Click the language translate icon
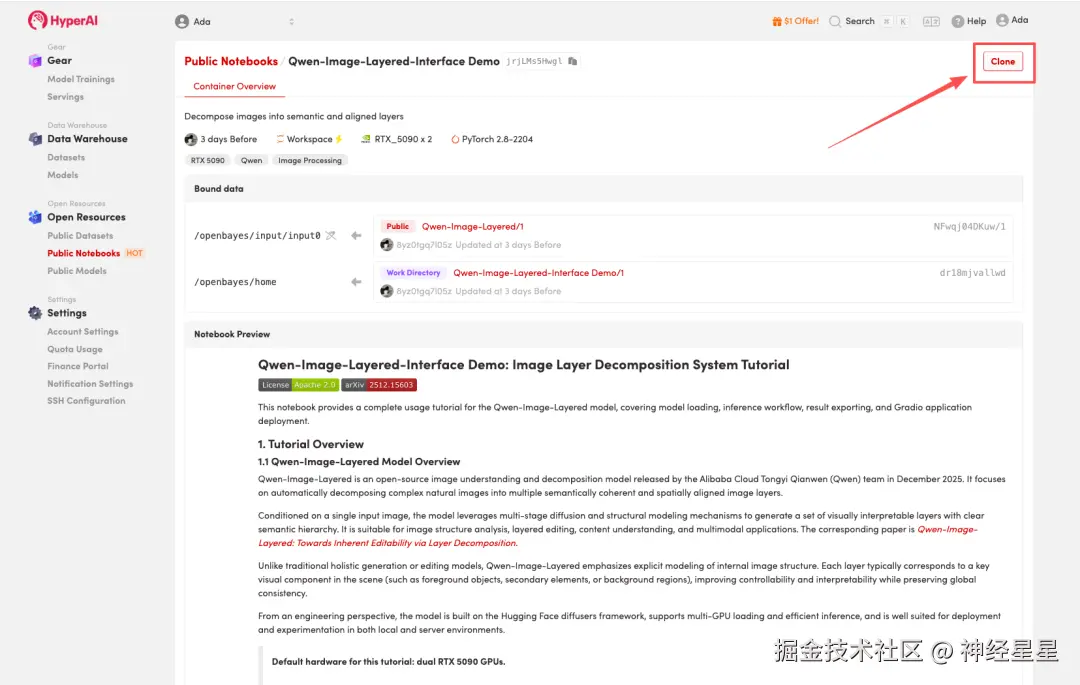1080x685 pixels. pos(931,21)
